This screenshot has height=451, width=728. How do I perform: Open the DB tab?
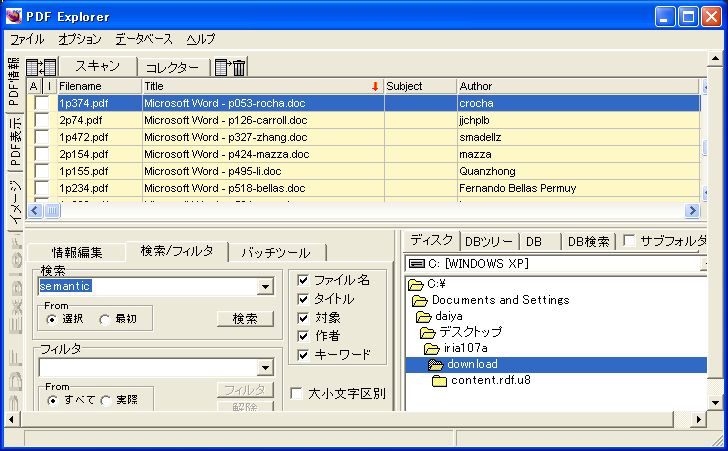pyautogui.click(x=534, y=242)
